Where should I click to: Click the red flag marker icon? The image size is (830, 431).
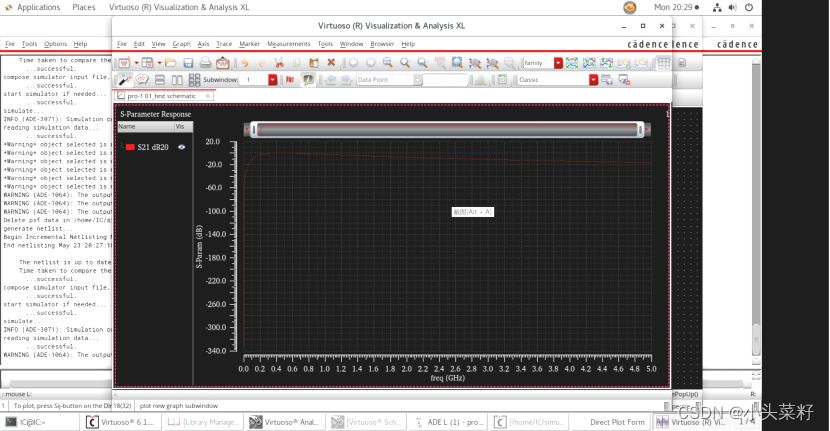[x=290, y=80]
